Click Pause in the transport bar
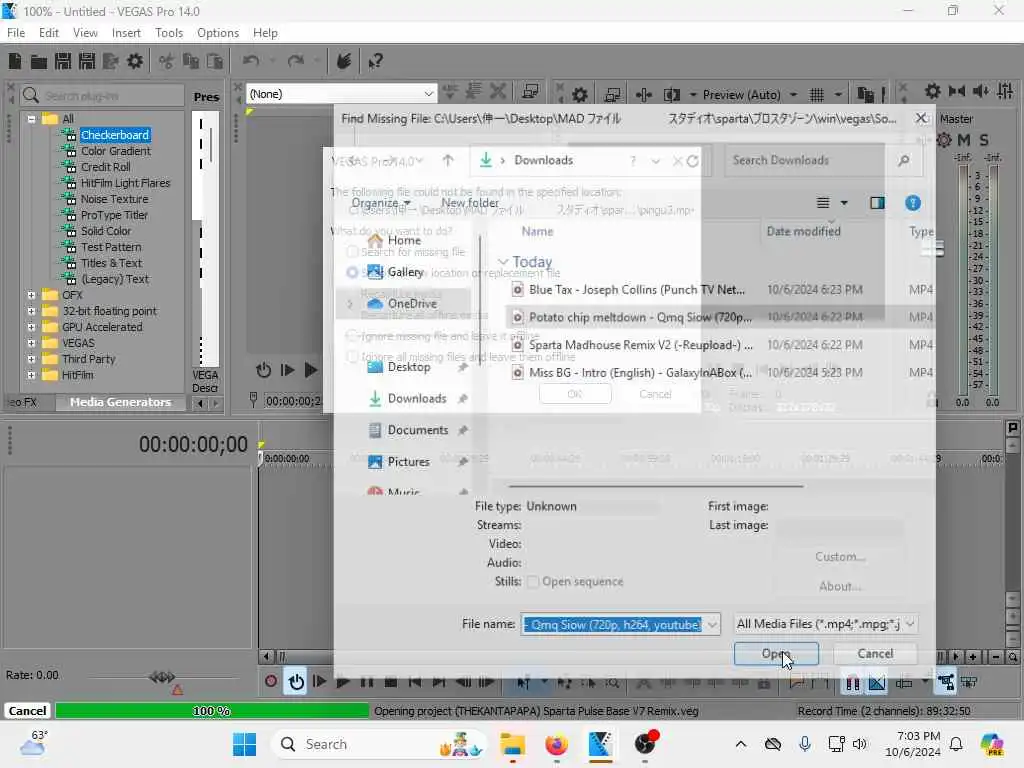This screenshot has height=768, width=1024. pyautogui.click(x=366, y=682)
